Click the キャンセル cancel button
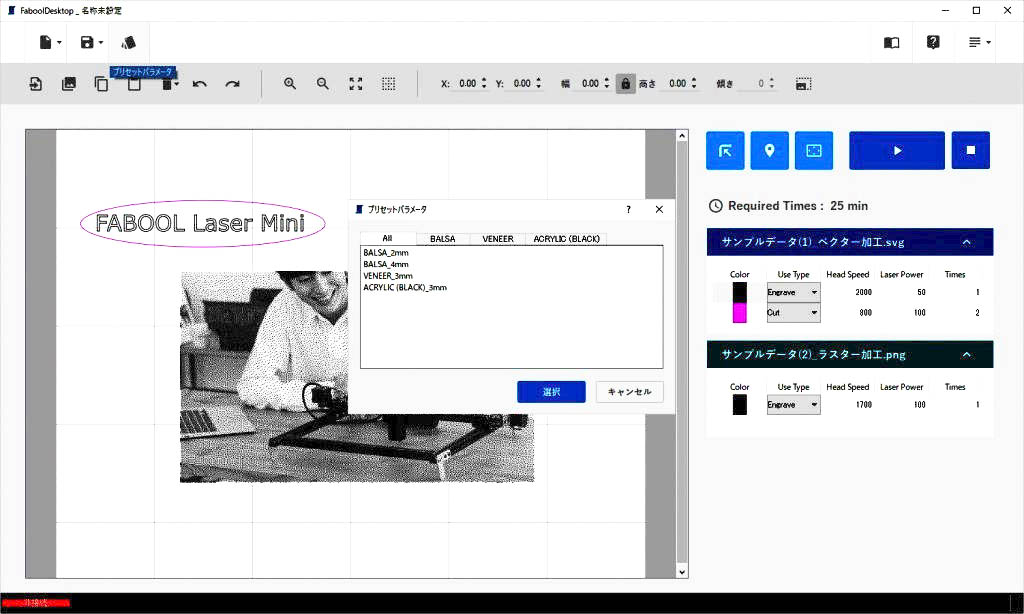 coord(630,392)
